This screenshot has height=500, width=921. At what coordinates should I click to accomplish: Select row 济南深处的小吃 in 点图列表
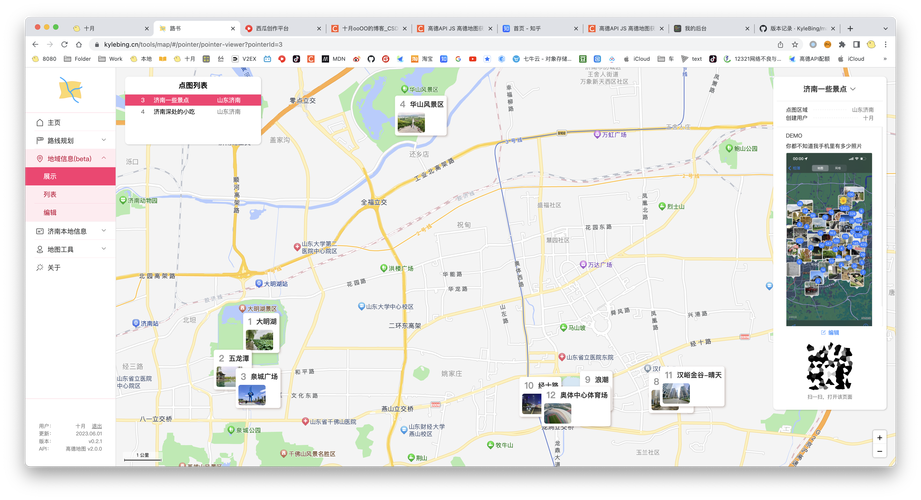pos(193,112)
